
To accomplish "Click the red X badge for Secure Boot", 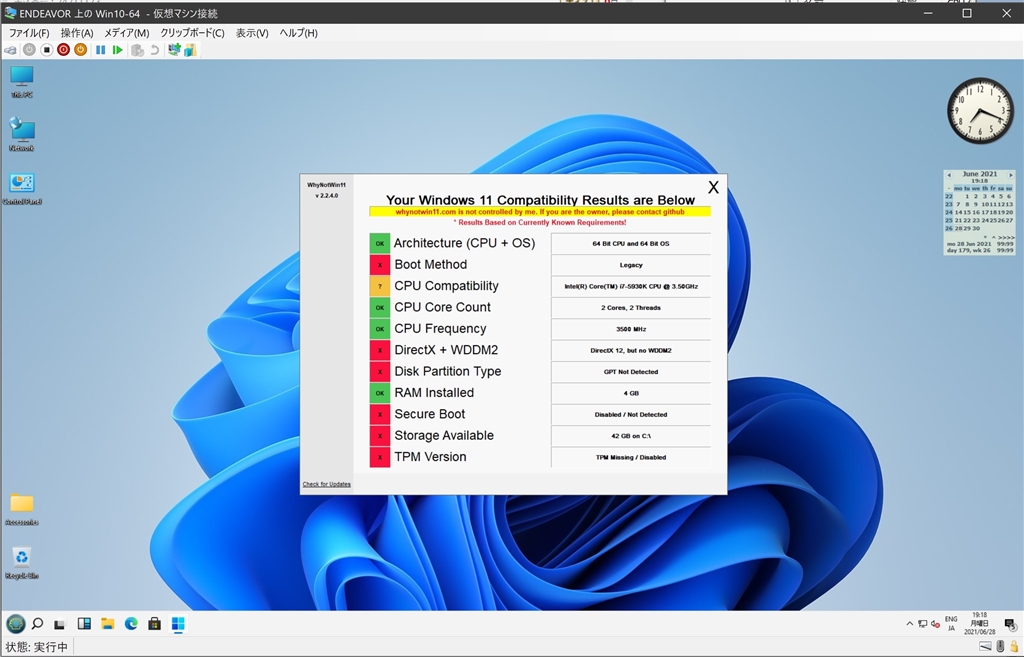I will coord(379,414).
